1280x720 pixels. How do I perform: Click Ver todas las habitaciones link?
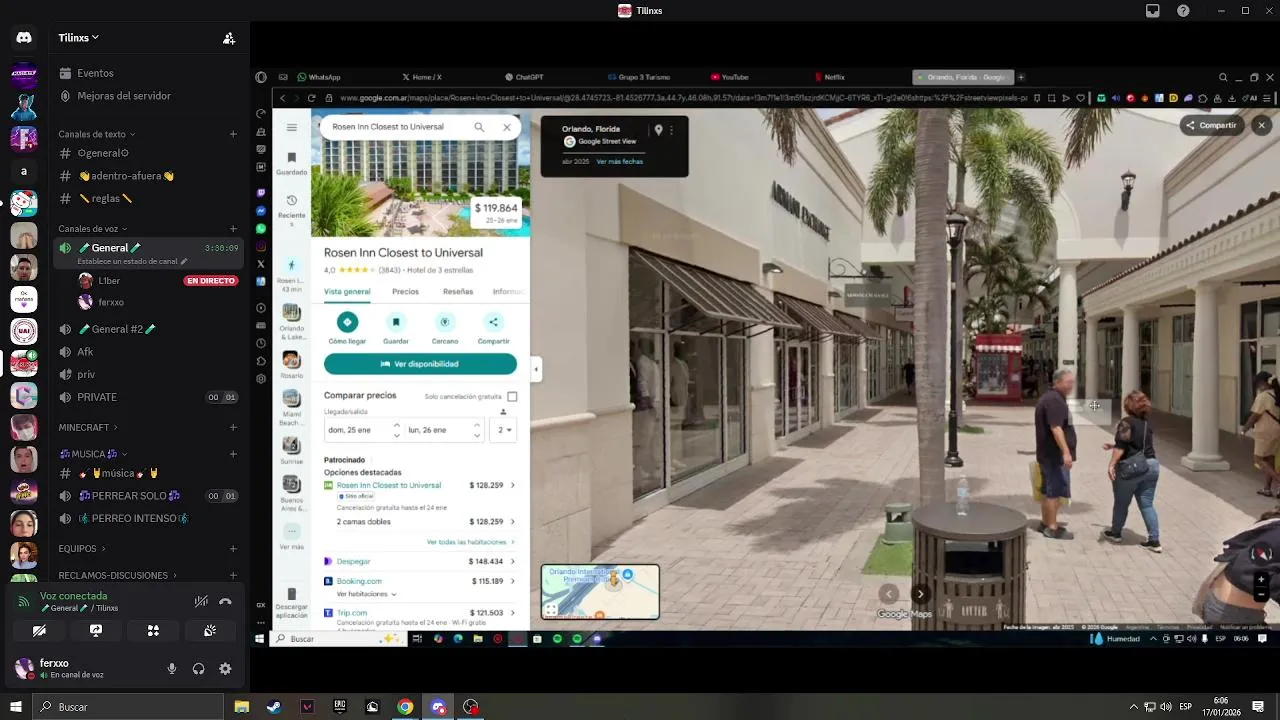click(470, 542)
